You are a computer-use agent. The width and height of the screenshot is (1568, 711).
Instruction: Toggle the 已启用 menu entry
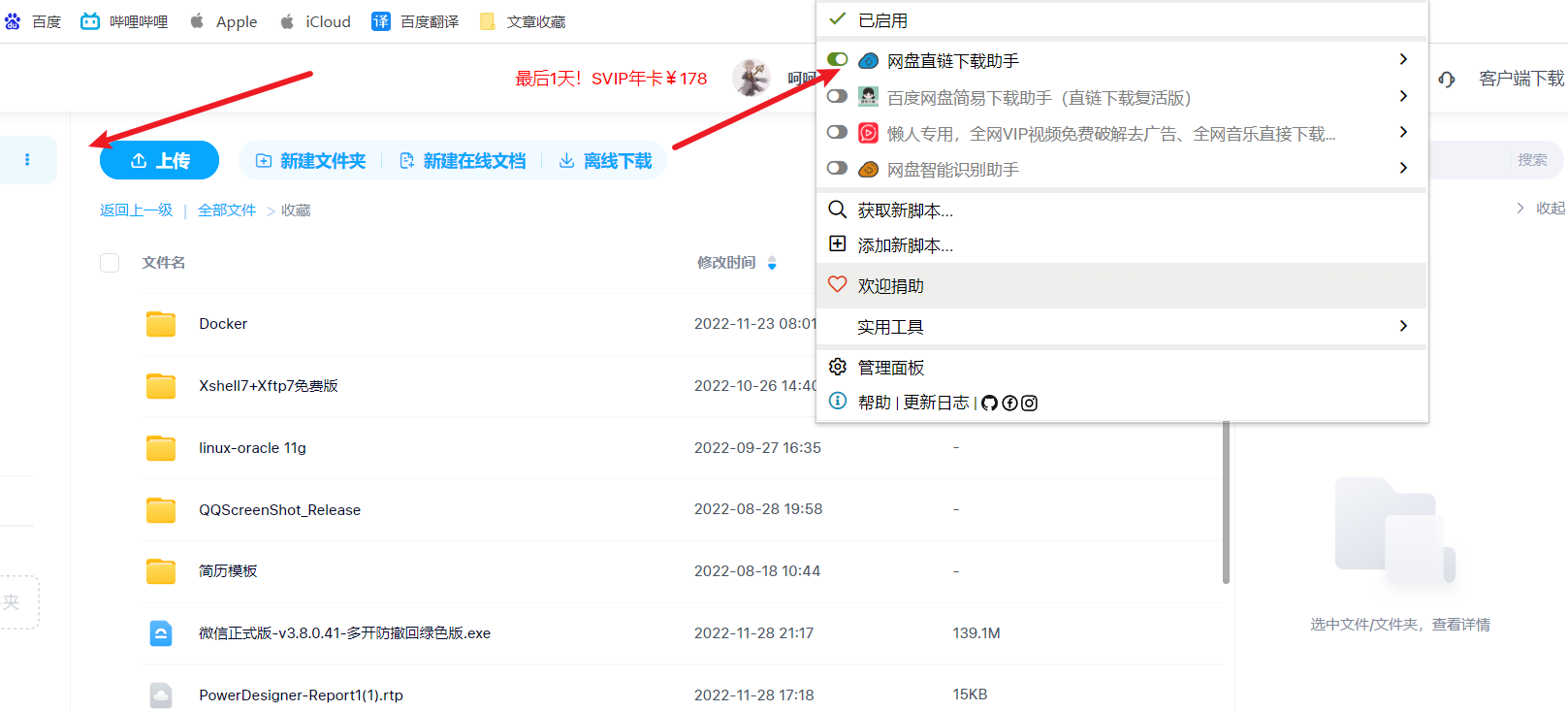pyautogui.click(x=1122, y=20)
